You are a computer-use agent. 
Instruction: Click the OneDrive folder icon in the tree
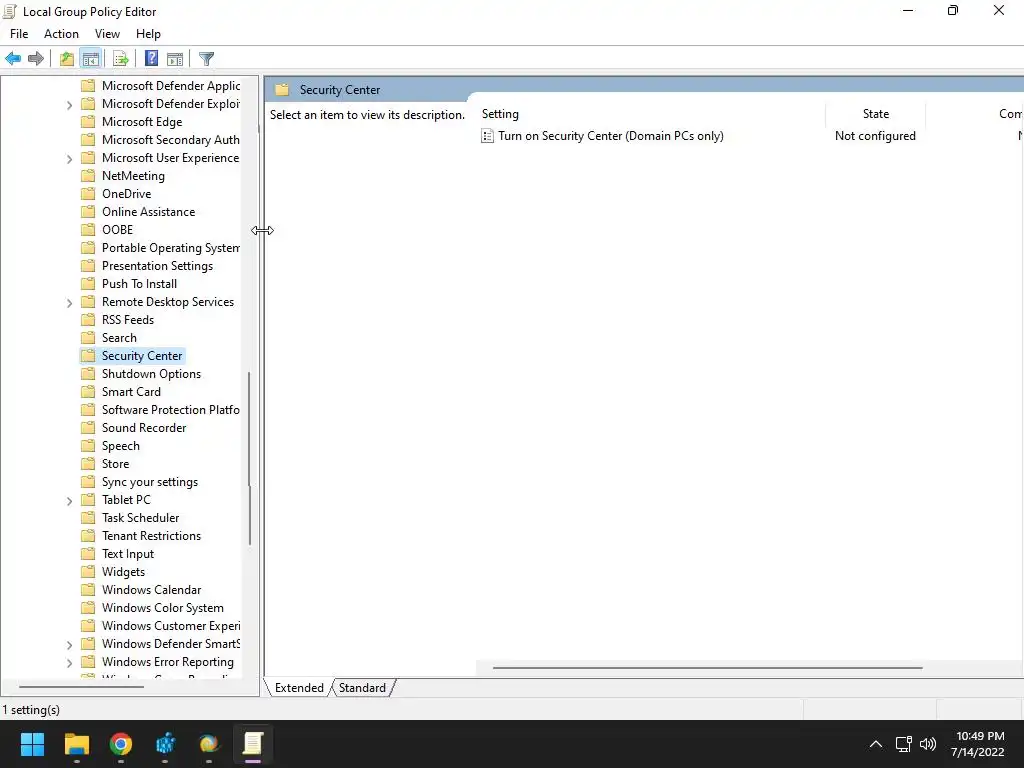(88, 194)
